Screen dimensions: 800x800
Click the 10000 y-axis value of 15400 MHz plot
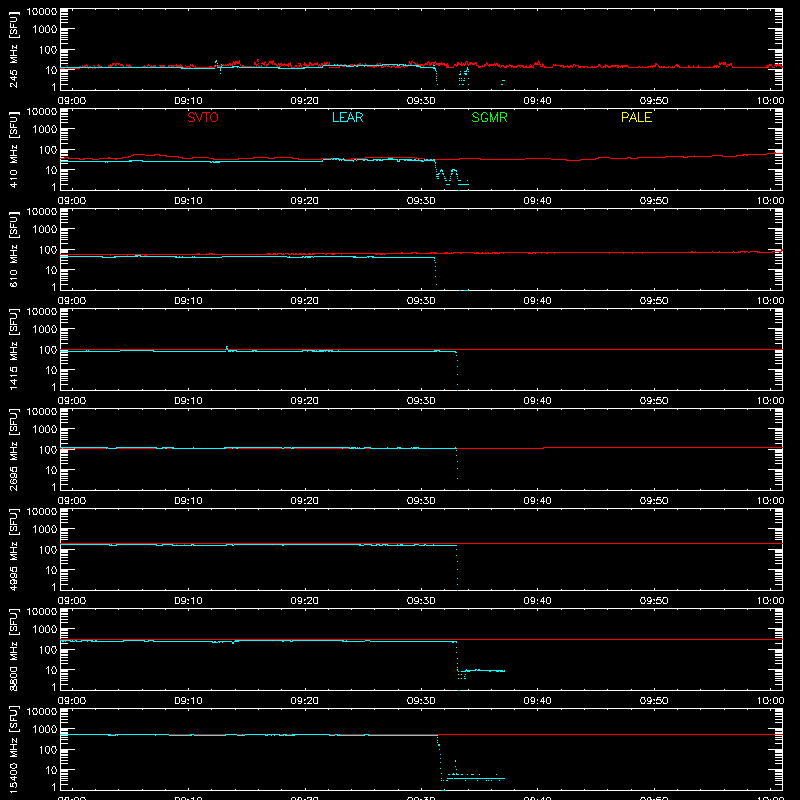pos(42,712)
